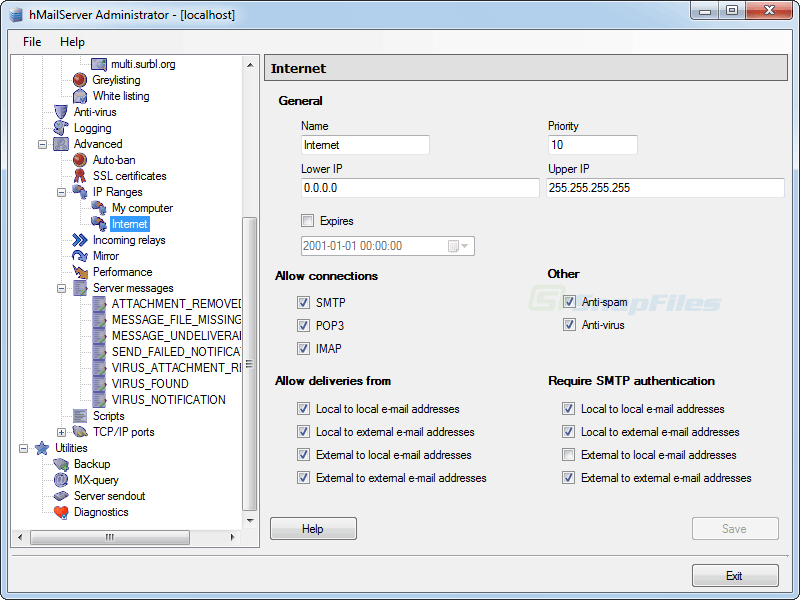Uncheck Local to external under Require SMTP authentication
Image resolution: width=800 pixels, height=600 pixels.
(x=568, y=432)
